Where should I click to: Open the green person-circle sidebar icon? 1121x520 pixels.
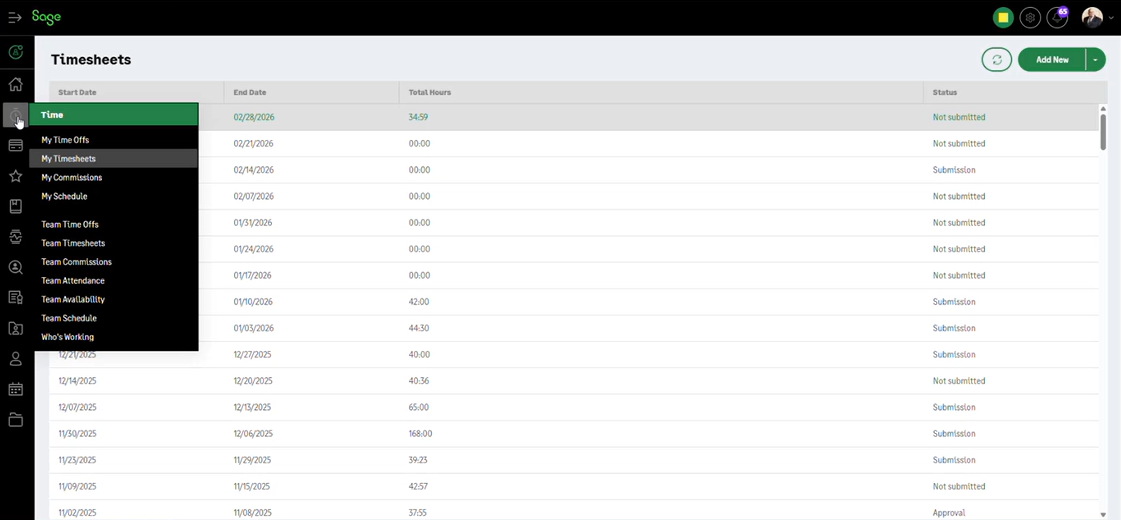pyautogui.click(x=16, y=52)
